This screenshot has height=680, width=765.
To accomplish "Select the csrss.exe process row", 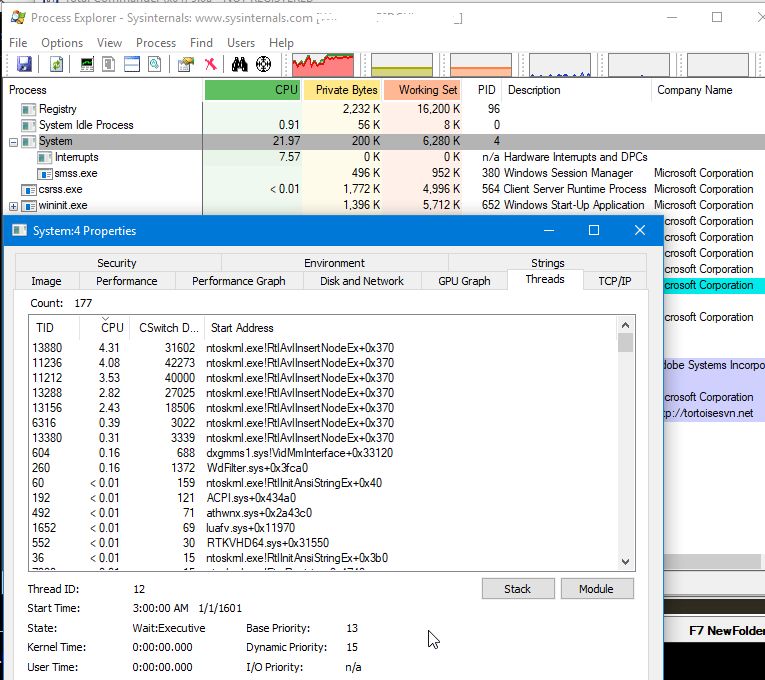I will (x=382, y=189).
